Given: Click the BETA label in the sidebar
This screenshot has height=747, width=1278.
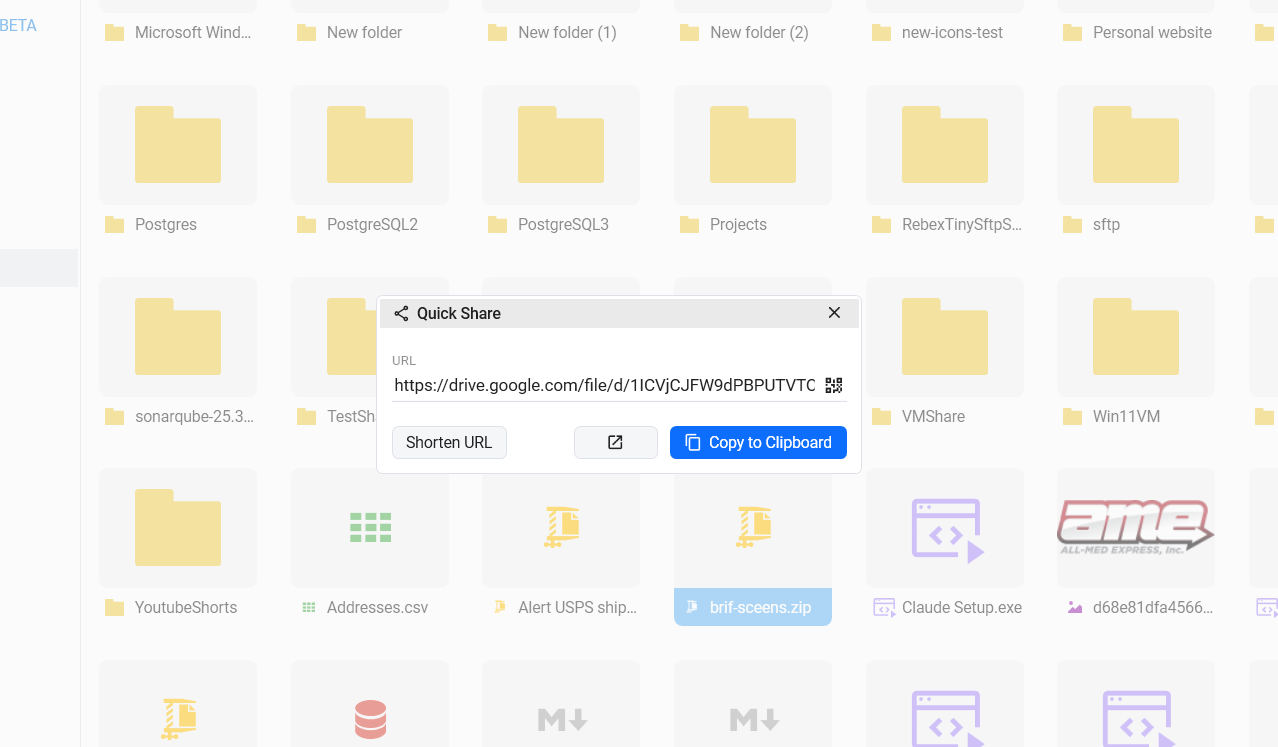Looking at the screenshot, I should coord(18,26).
